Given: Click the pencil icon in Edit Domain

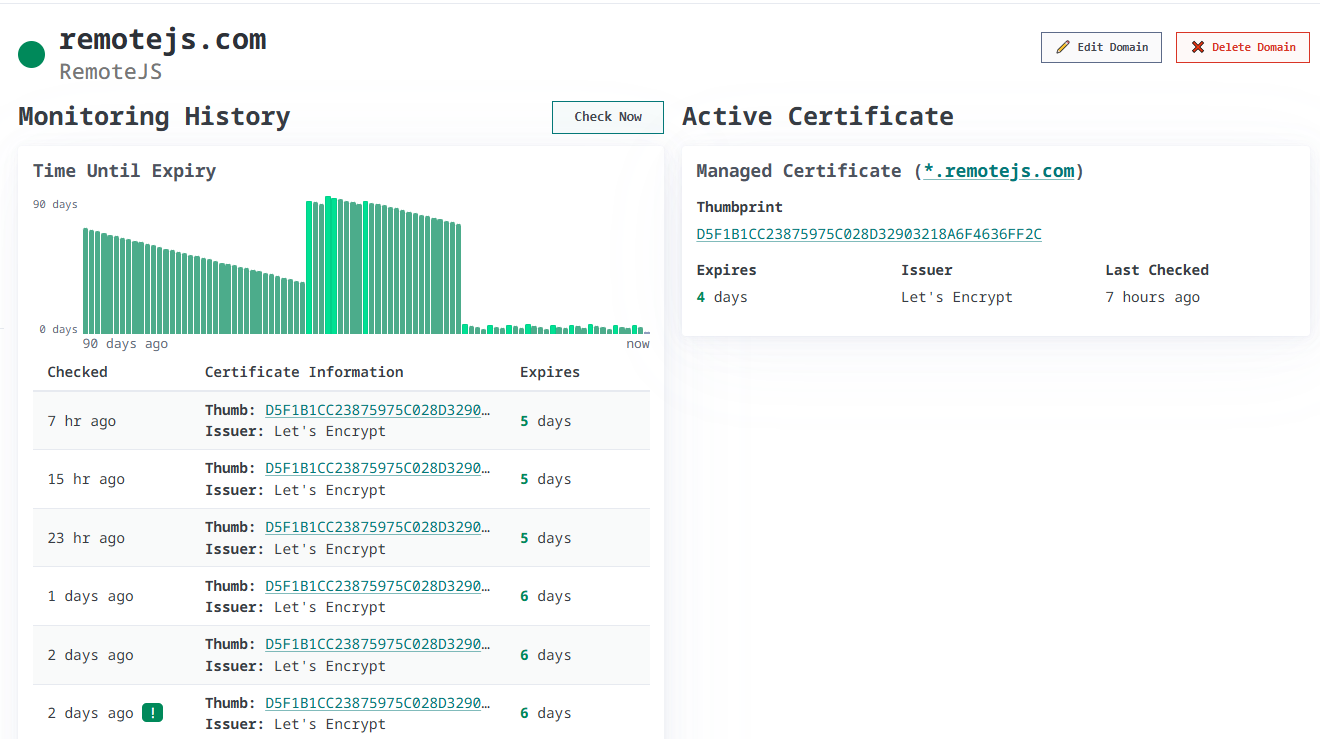Looking at the screenshot, I should coord(1063,47).
